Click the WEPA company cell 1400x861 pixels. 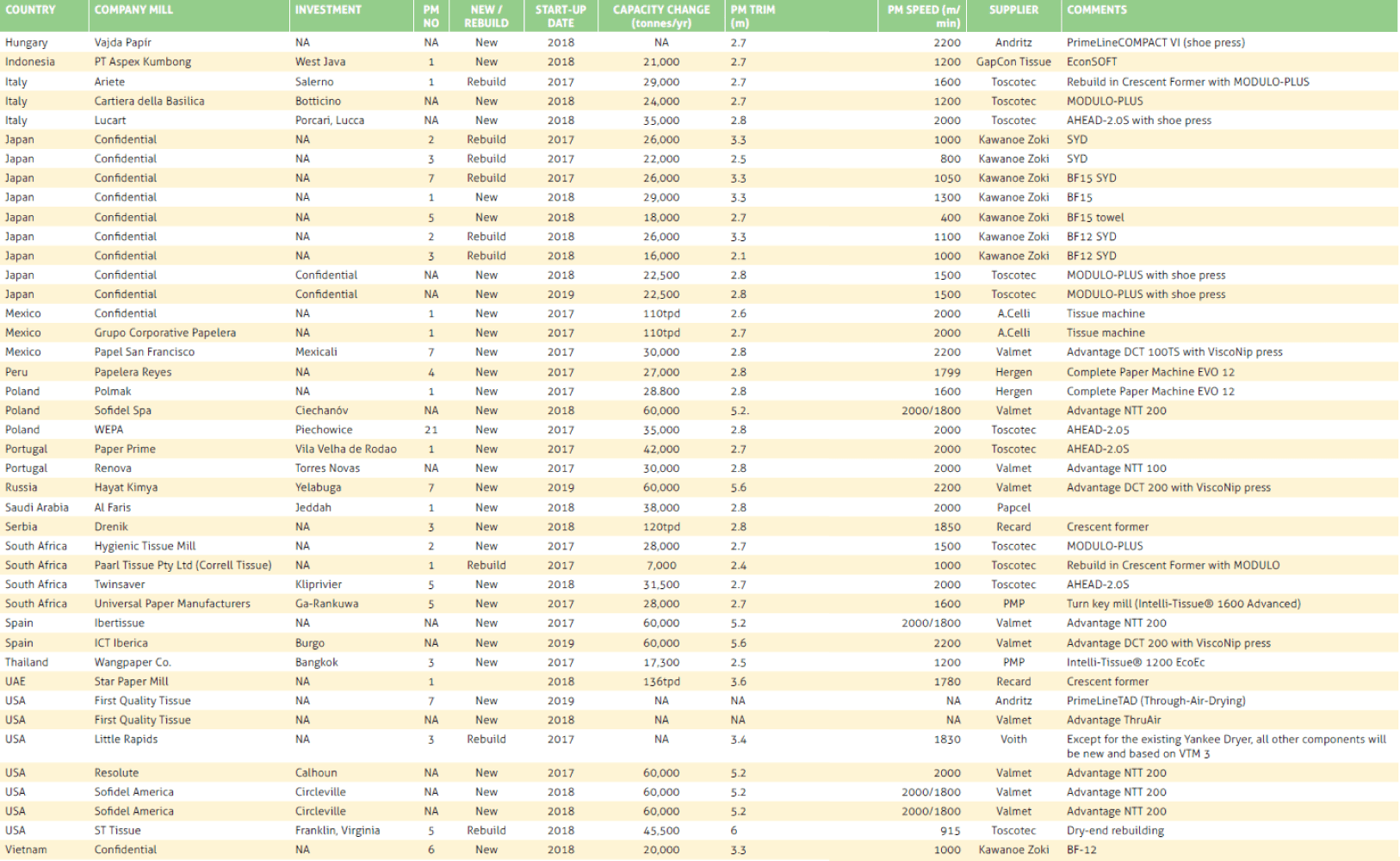pos(108,430)
